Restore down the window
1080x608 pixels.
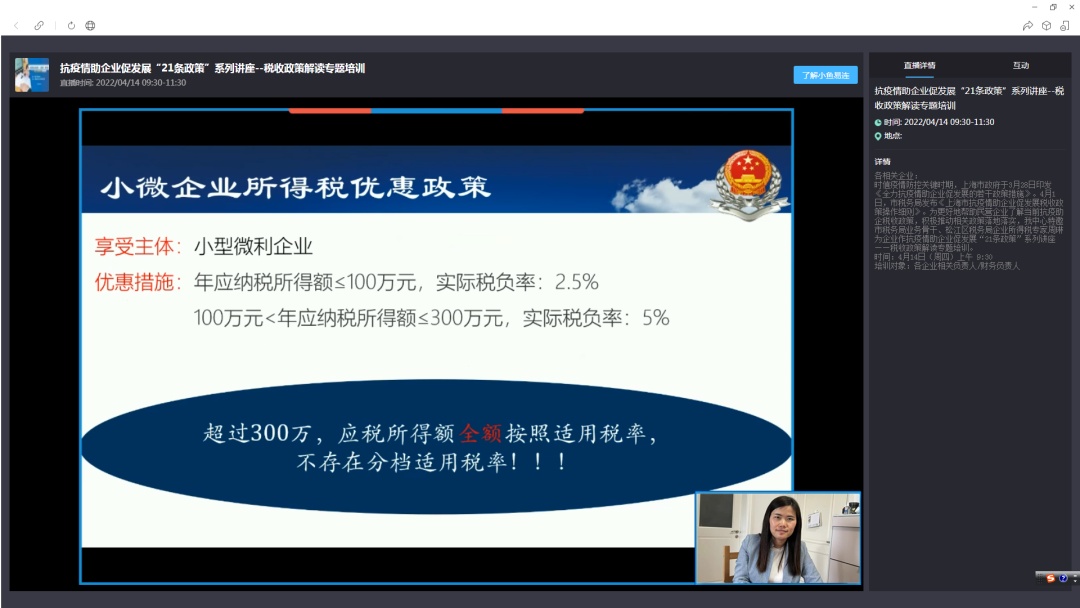1053,7
